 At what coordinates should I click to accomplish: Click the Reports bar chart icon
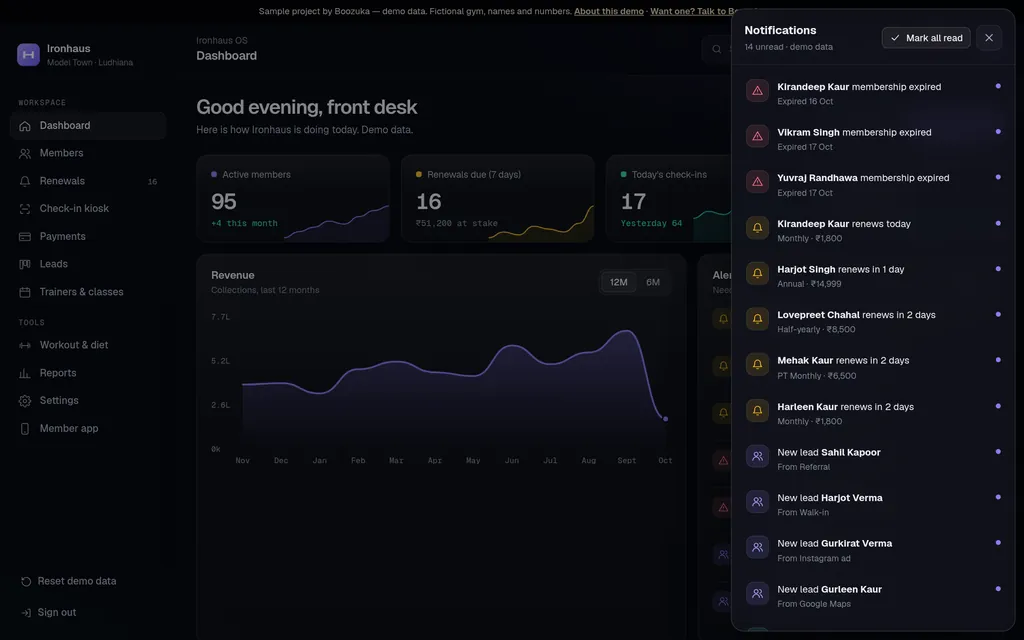[x=25, y=373]
